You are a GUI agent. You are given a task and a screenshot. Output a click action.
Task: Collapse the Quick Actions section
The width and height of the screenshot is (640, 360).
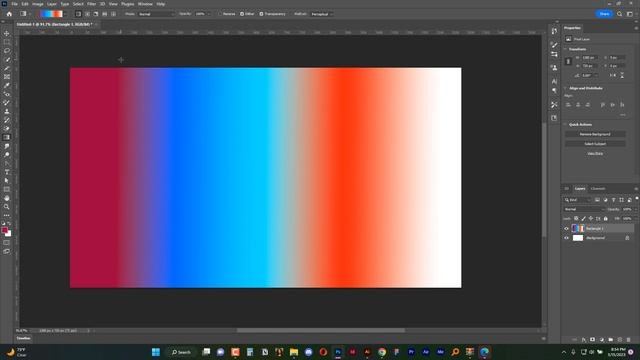click(x=566, y=124)
